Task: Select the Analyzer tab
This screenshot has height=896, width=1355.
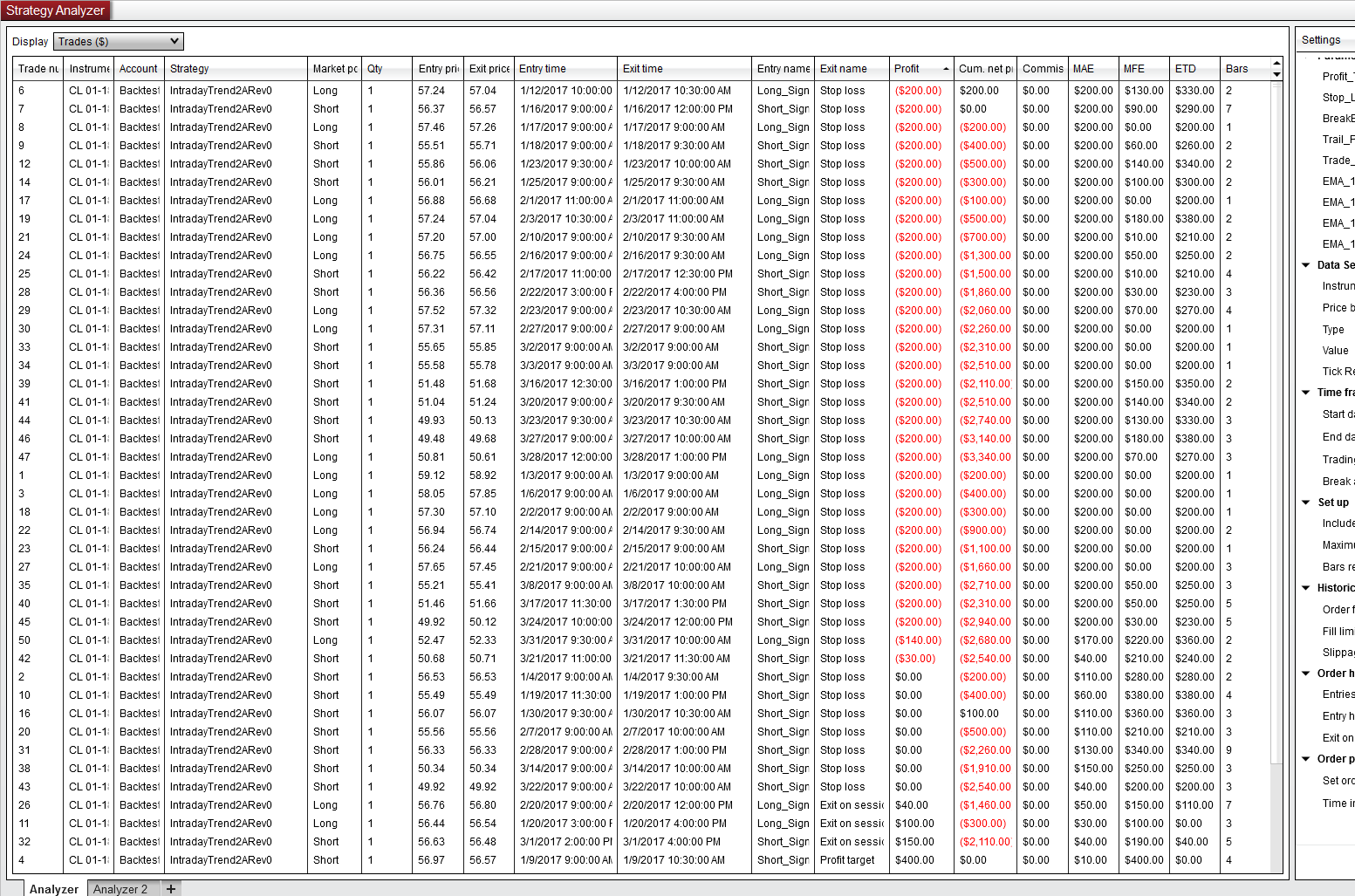Action: pos(54,889)
